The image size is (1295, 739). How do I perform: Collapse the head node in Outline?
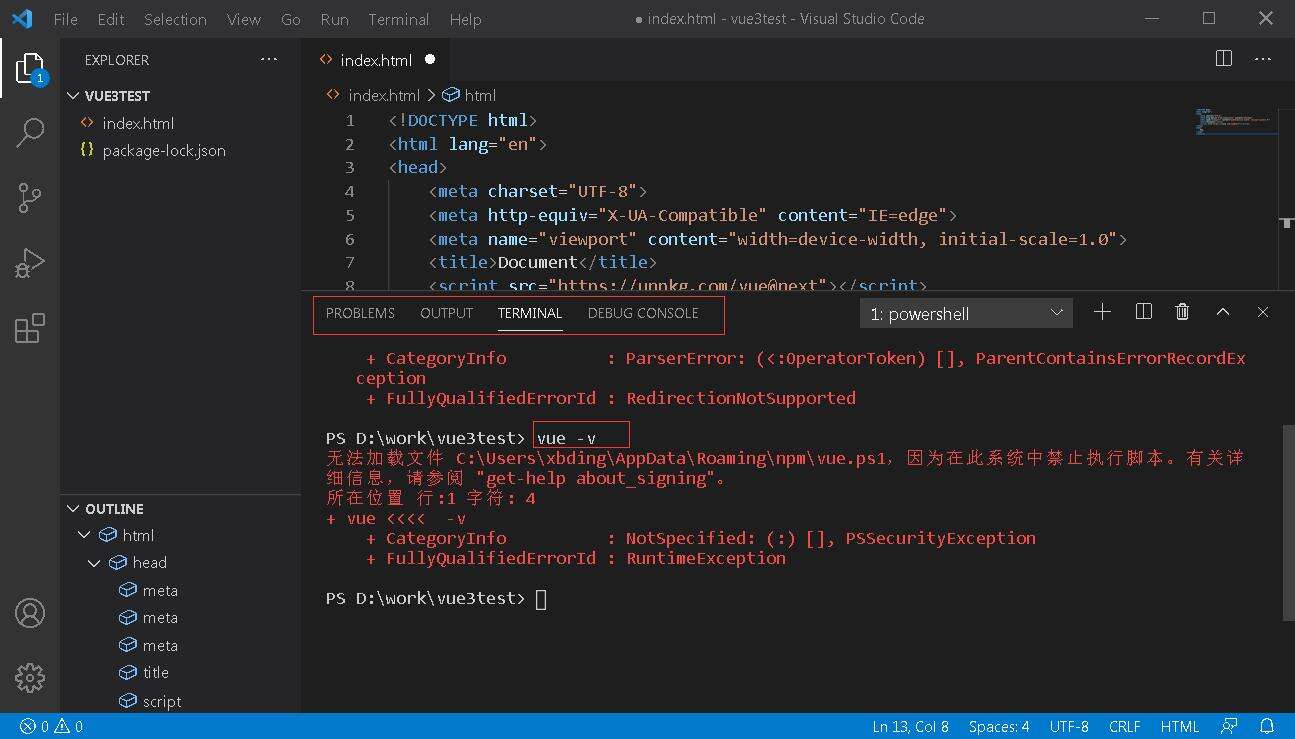click(94, 563)
